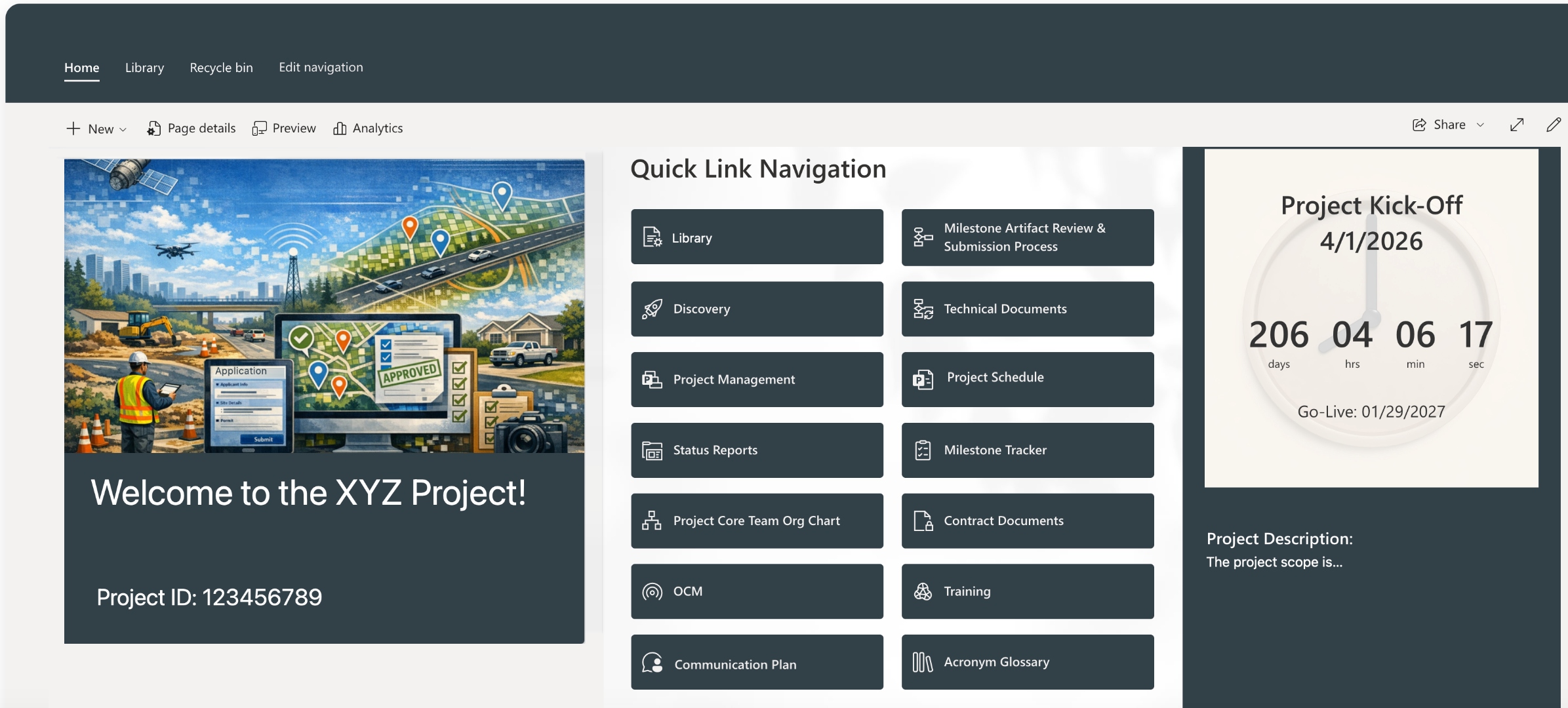The width and height of the screenshot is (1568, 708).
Task: Open the OCM quick link
Action: coord(757,591)
